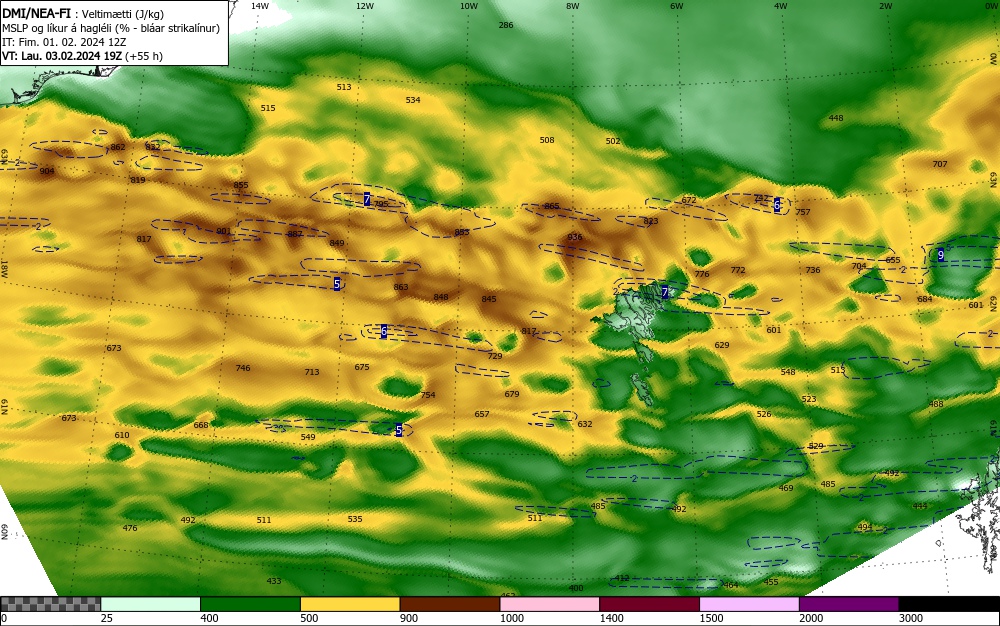Select the 772 value on the map
This screenshot has height=626, width=1000.
[738, 270]
